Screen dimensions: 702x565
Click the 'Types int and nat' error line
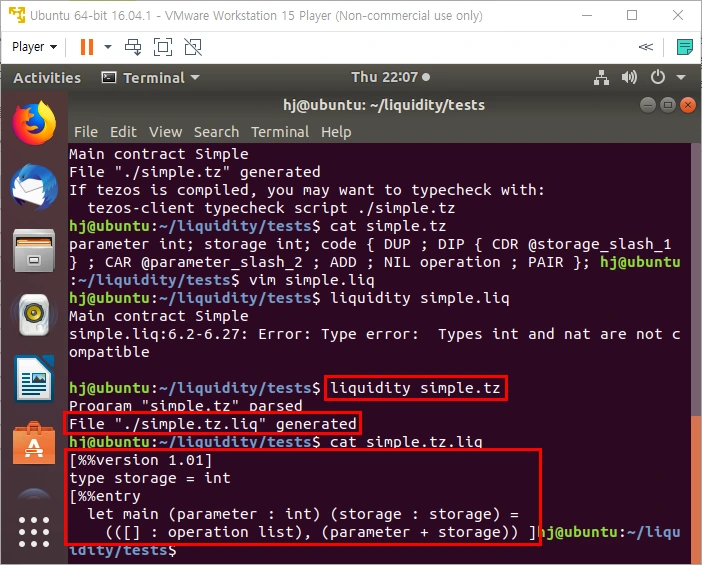coord(374,334)
